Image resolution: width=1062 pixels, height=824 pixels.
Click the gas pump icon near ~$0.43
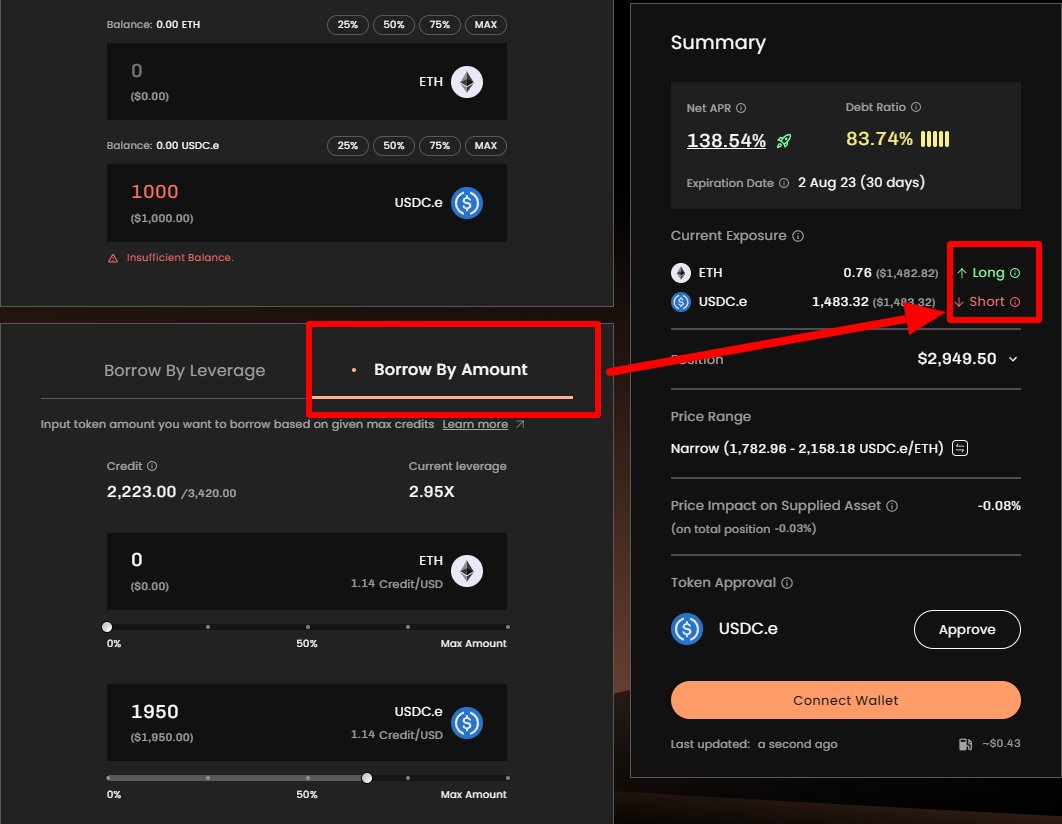[964, 744]
